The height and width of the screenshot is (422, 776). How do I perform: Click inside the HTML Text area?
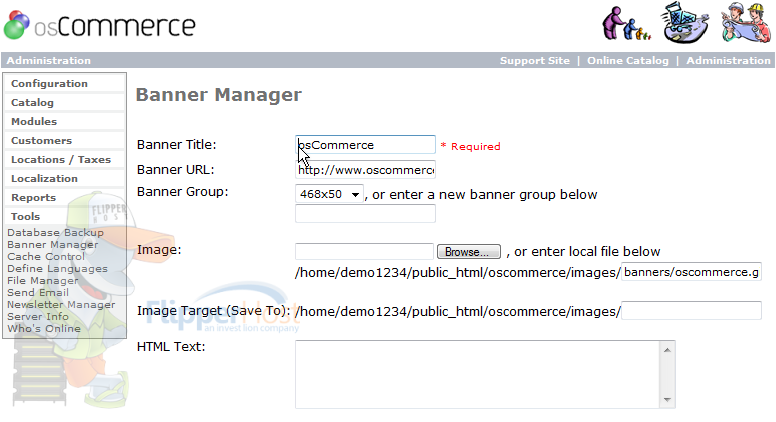click(x=478, y=375)
